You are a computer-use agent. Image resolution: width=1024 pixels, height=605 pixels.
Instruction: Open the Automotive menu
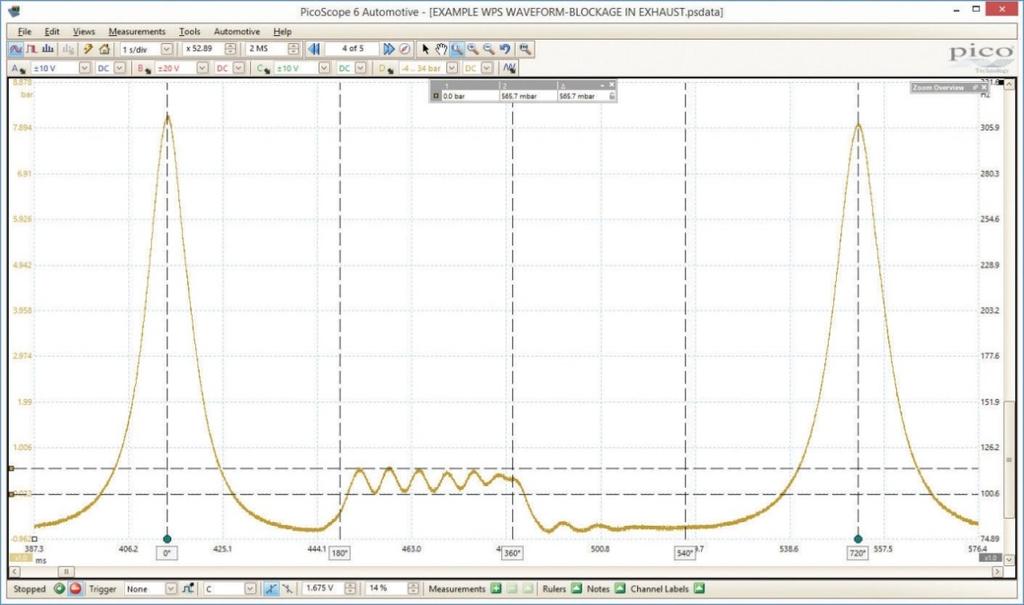(x=236, y=31)
